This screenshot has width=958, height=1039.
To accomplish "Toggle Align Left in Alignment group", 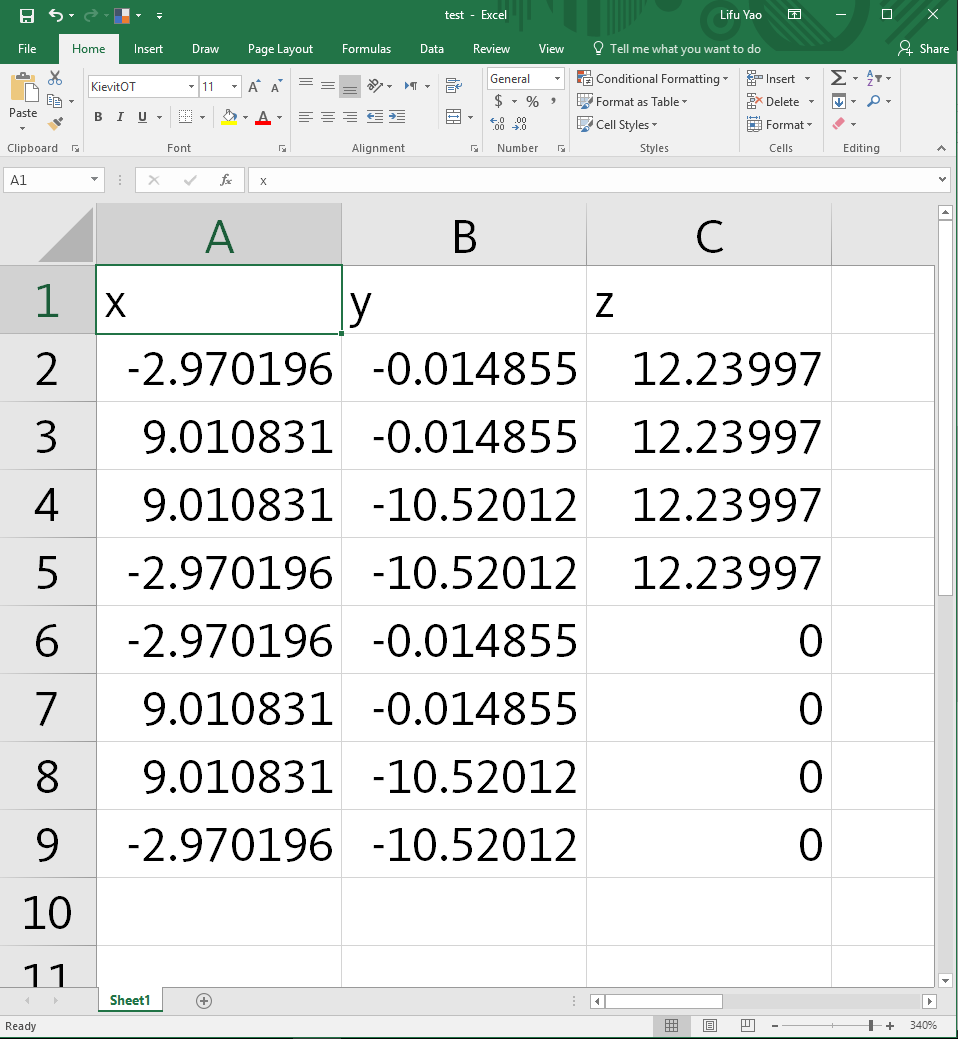I will (305, 117).
